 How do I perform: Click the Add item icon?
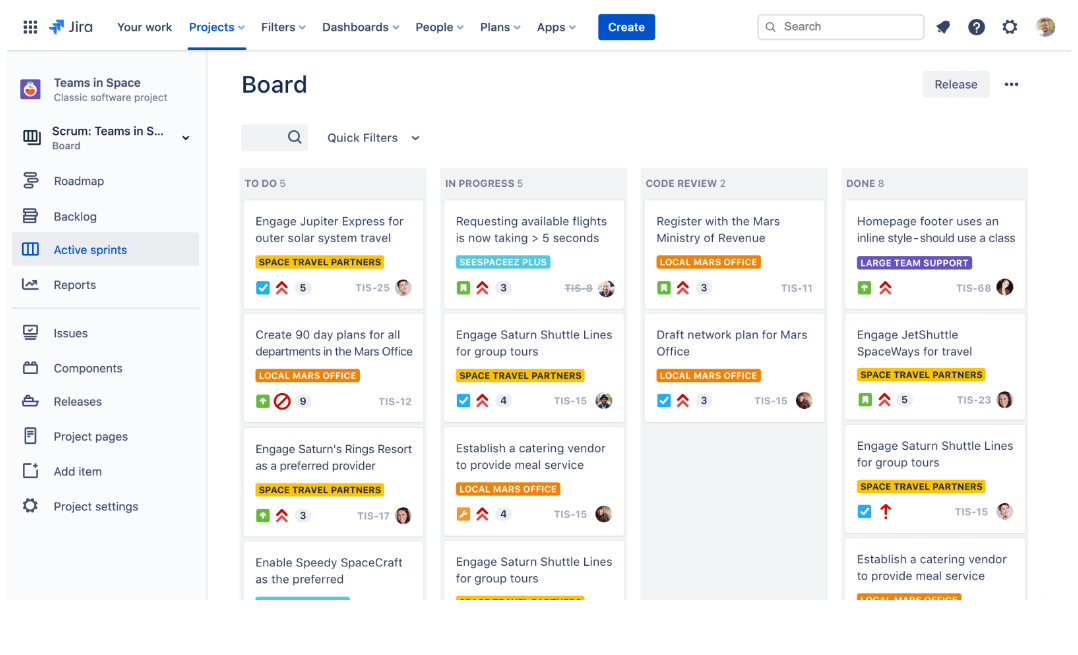click(x=30, y=471)
